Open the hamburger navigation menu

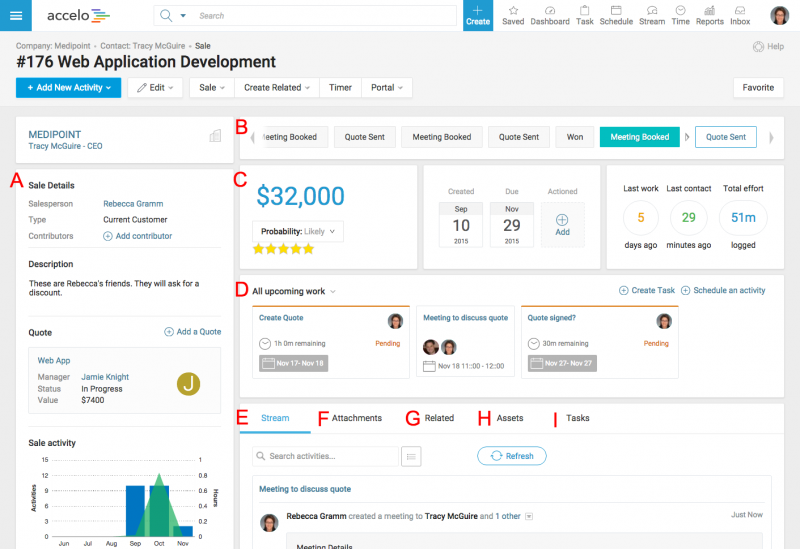[x=16, y=15]
